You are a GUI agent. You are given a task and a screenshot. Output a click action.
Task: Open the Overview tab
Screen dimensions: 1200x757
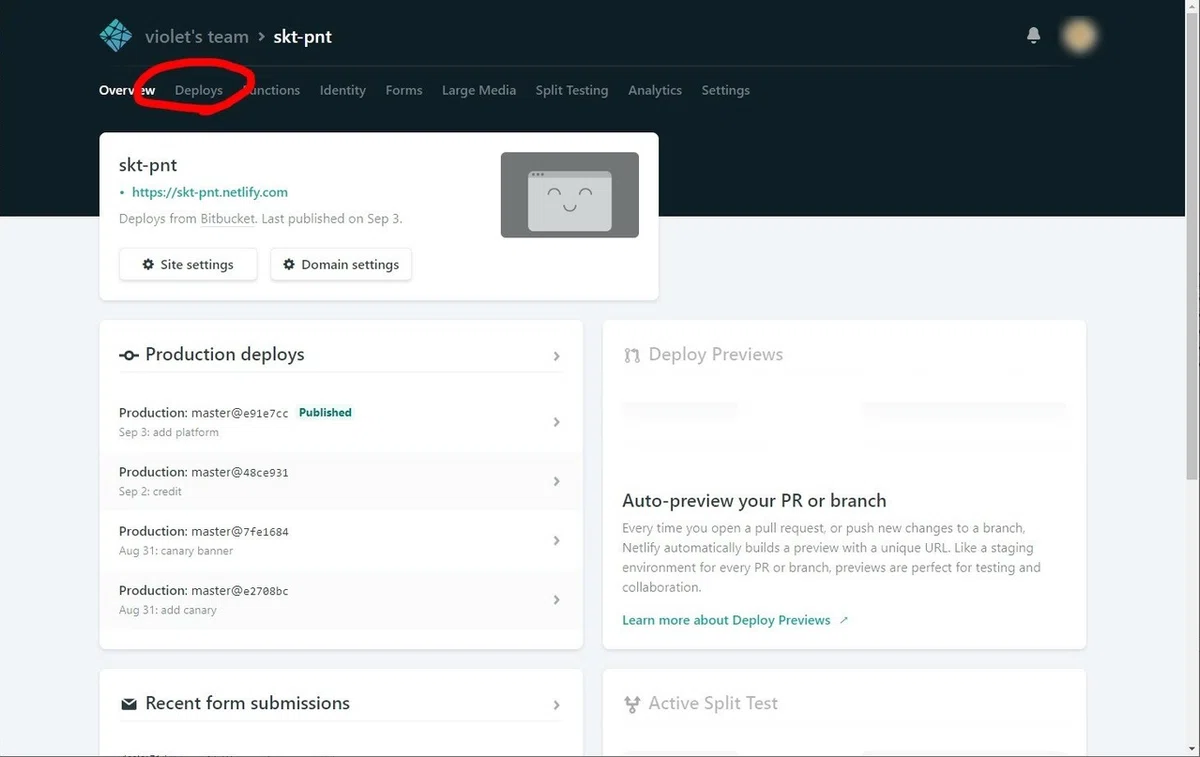click(127, 90)
